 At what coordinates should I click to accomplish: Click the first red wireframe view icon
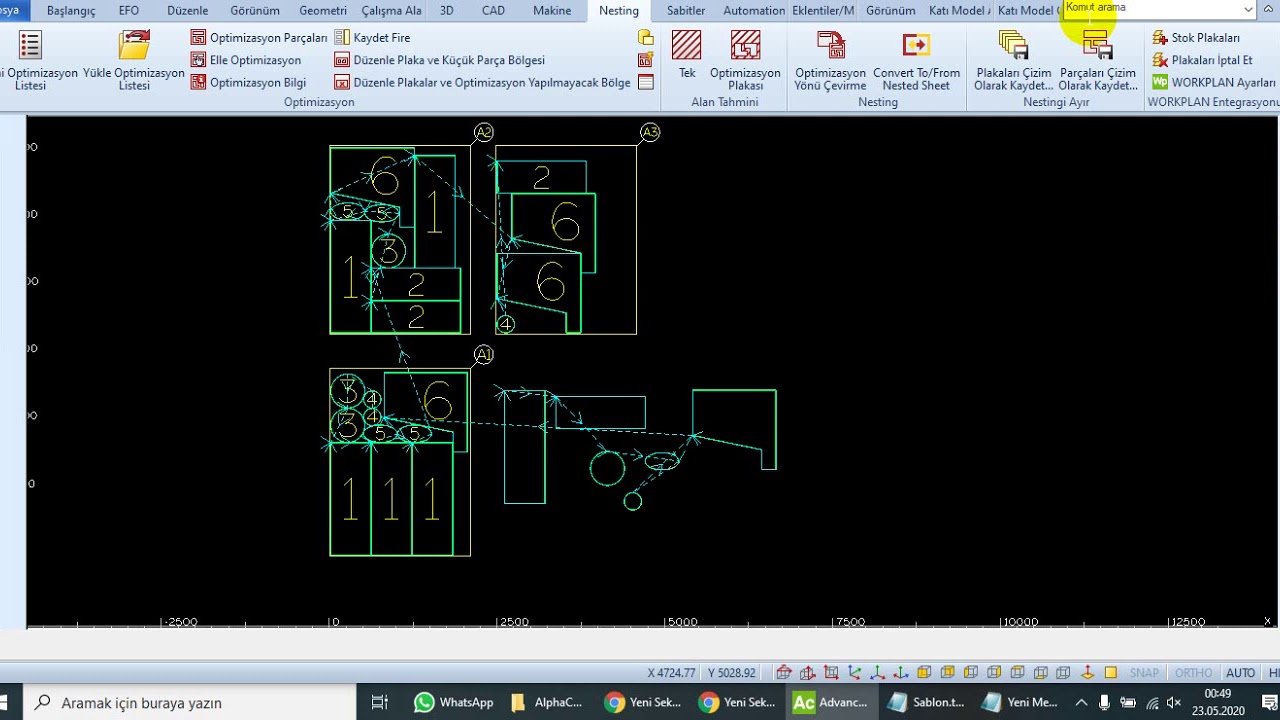pos(784,673)
